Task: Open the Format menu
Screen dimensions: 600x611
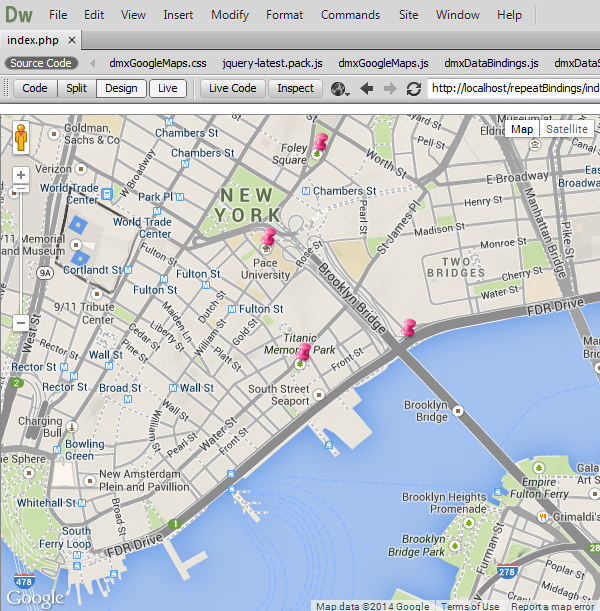Action: click(284, 15)
